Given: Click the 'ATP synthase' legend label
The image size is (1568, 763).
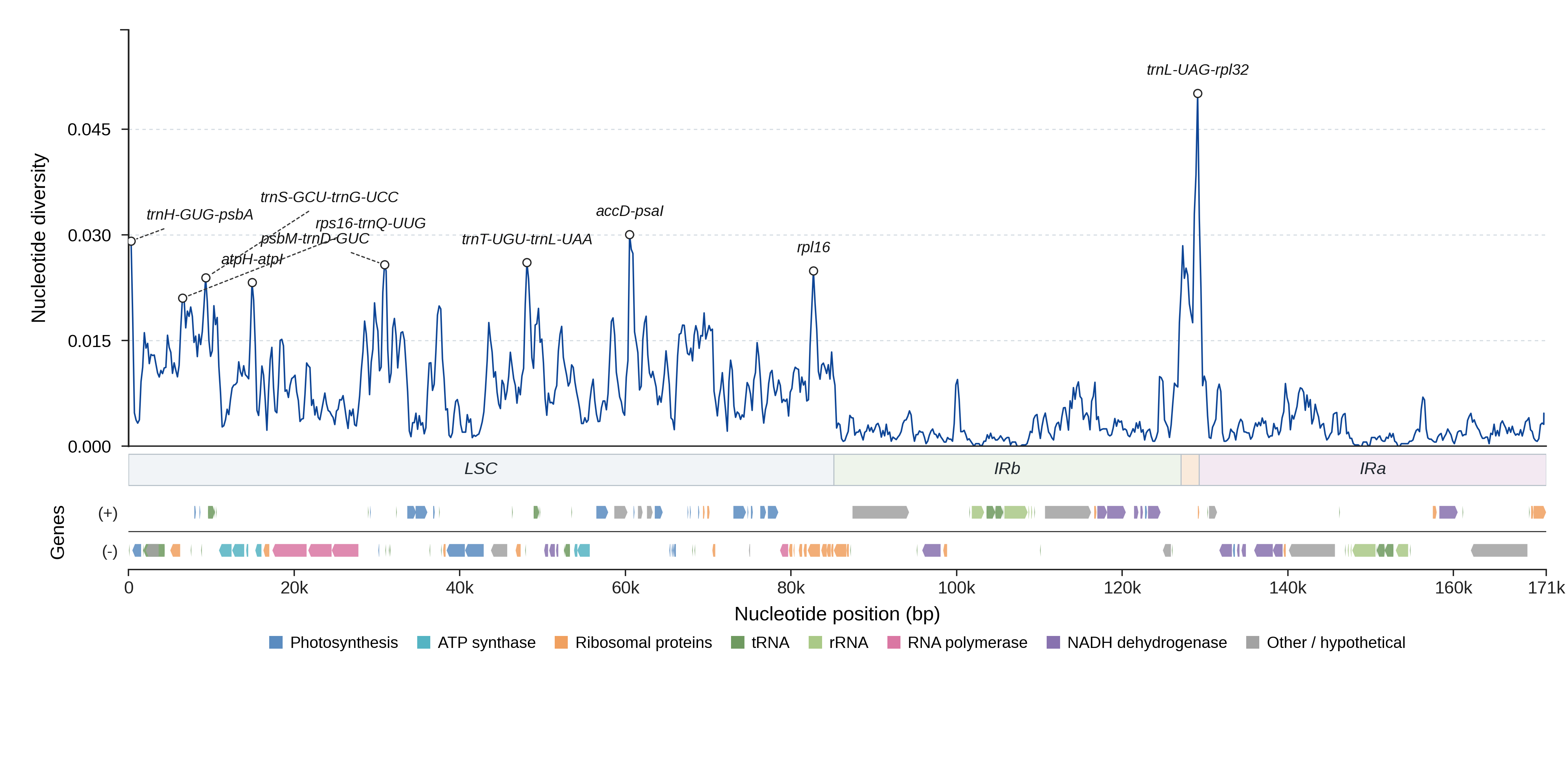Looking at the screenshot, I should tap(487, 642).
